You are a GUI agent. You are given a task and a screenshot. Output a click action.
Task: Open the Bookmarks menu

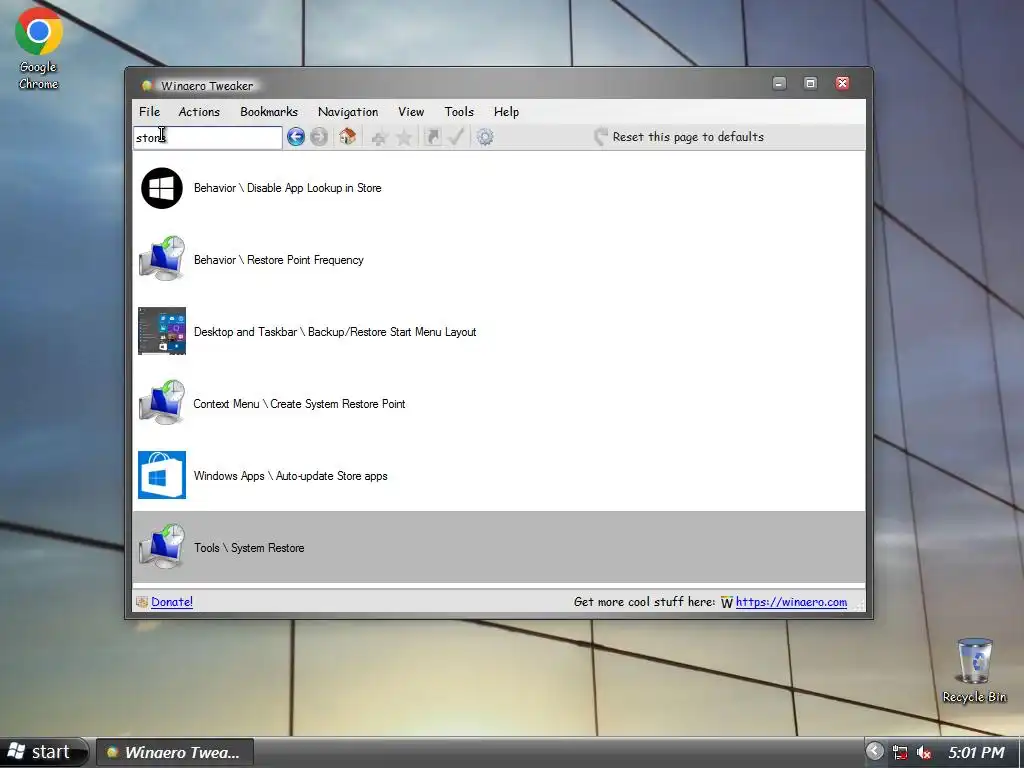tap(269, 112)
